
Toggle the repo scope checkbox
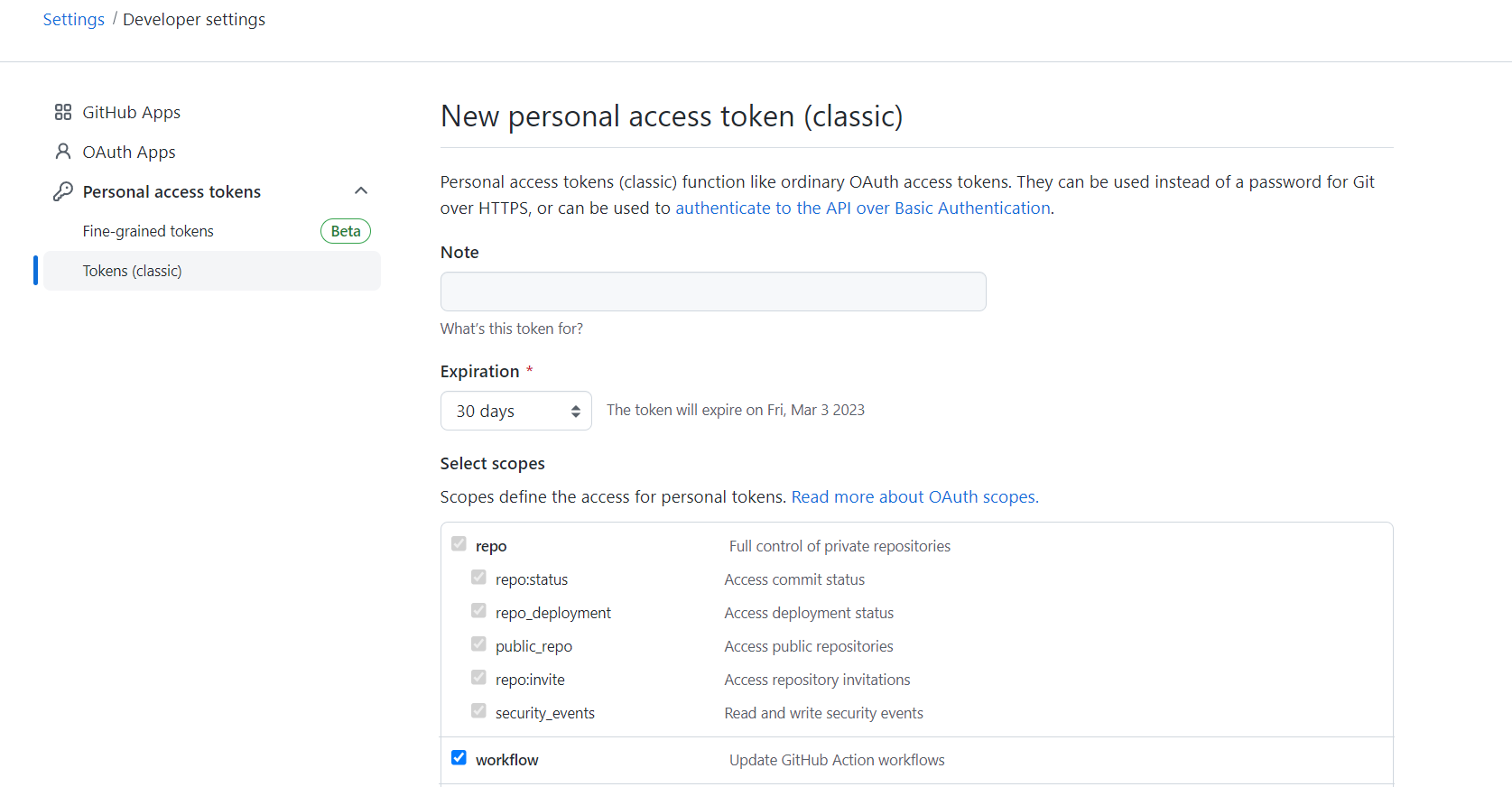[459, 544]
